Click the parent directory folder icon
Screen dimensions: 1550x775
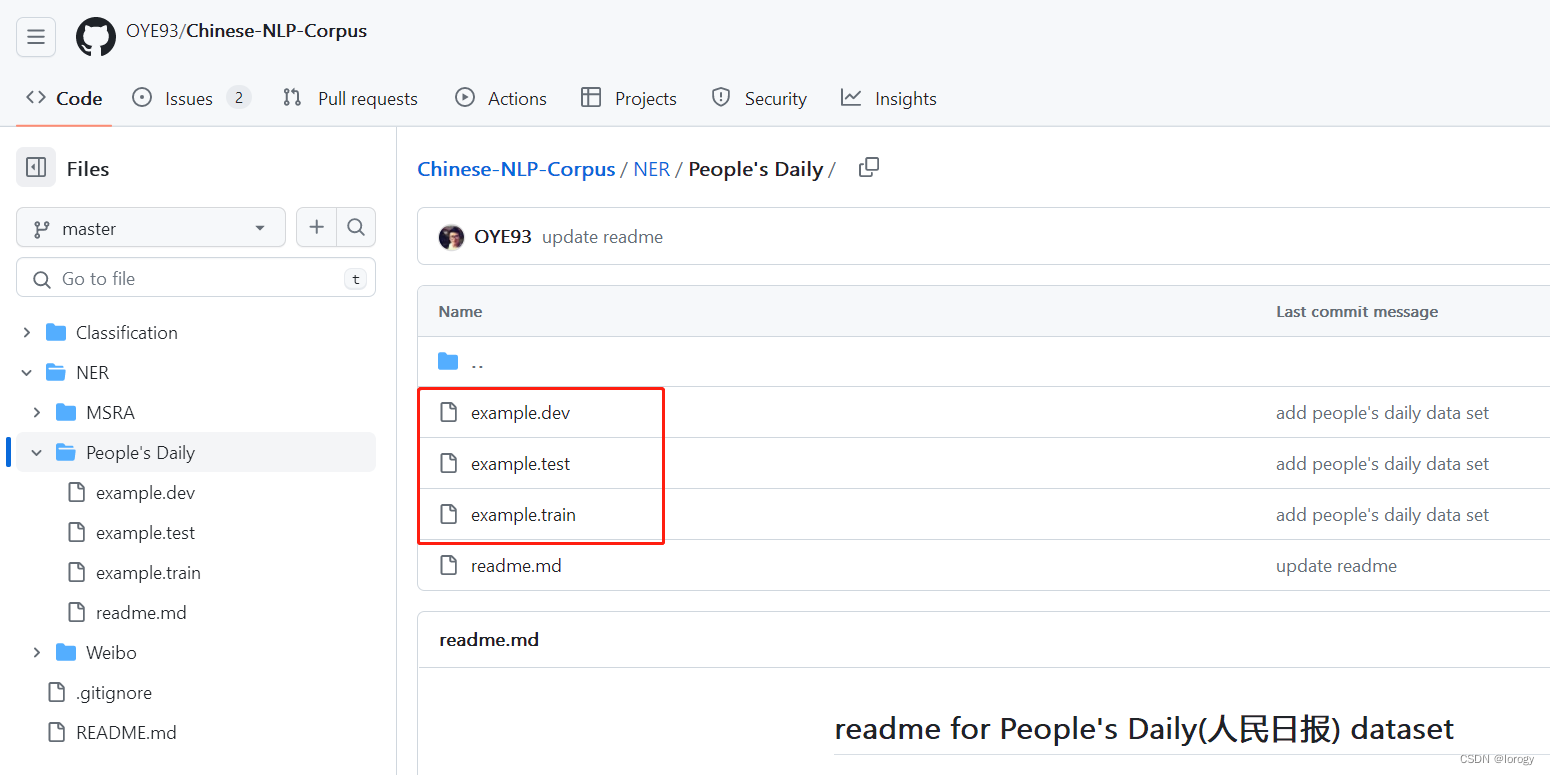pos(448,361)
